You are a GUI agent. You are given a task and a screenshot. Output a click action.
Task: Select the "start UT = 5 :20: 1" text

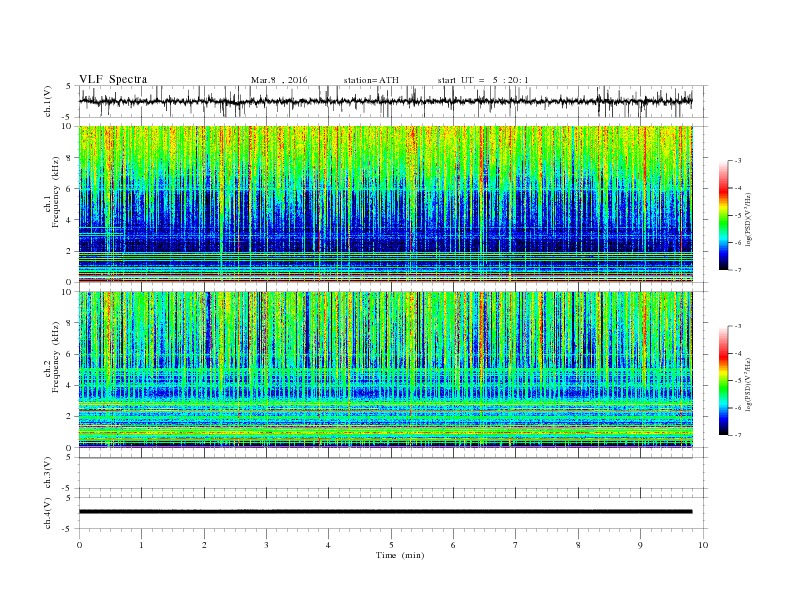(x=483, y=80)
